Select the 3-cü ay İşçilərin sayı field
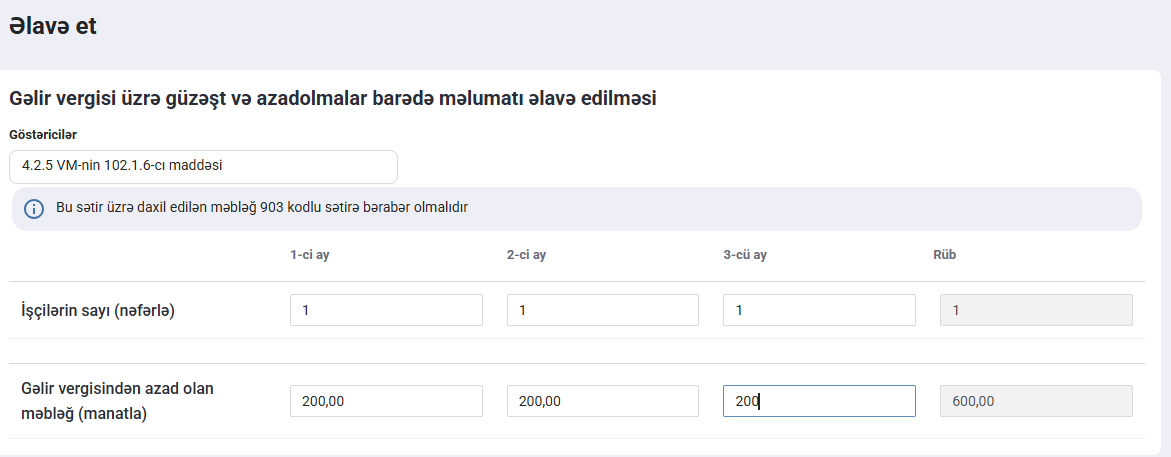The image size is (1171, 457). point(819,310)
